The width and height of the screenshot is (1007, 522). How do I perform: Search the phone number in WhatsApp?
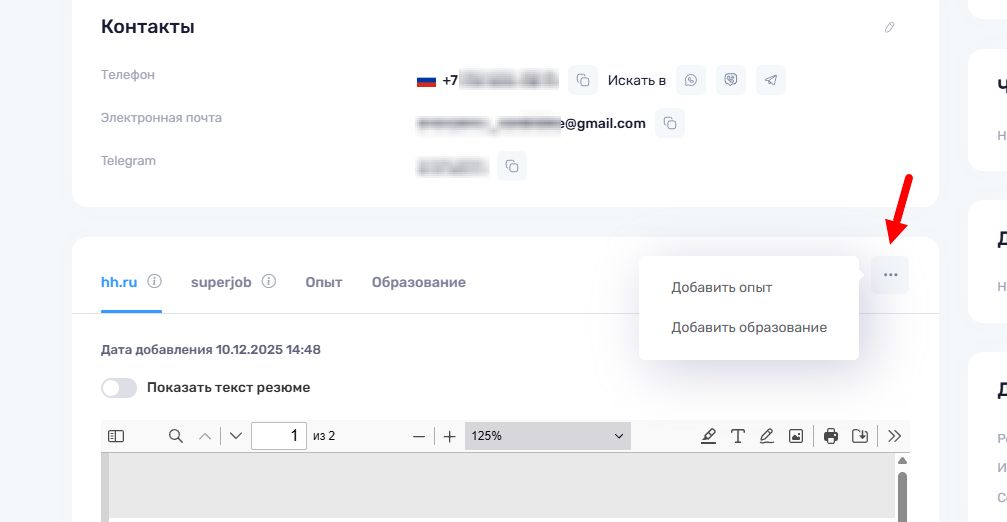pyautogui.click(x=691, y=80)
